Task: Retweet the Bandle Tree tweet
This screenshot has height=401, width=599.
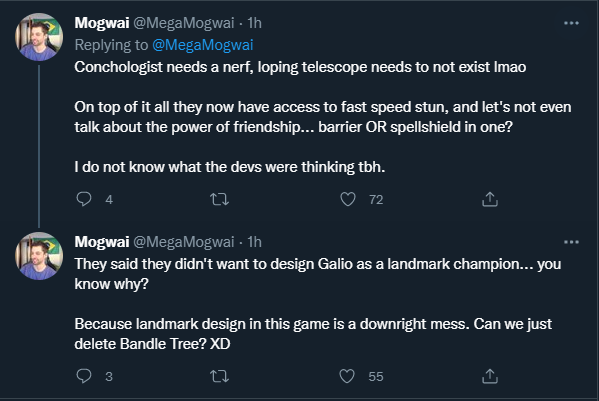Action: click(219, 376)
